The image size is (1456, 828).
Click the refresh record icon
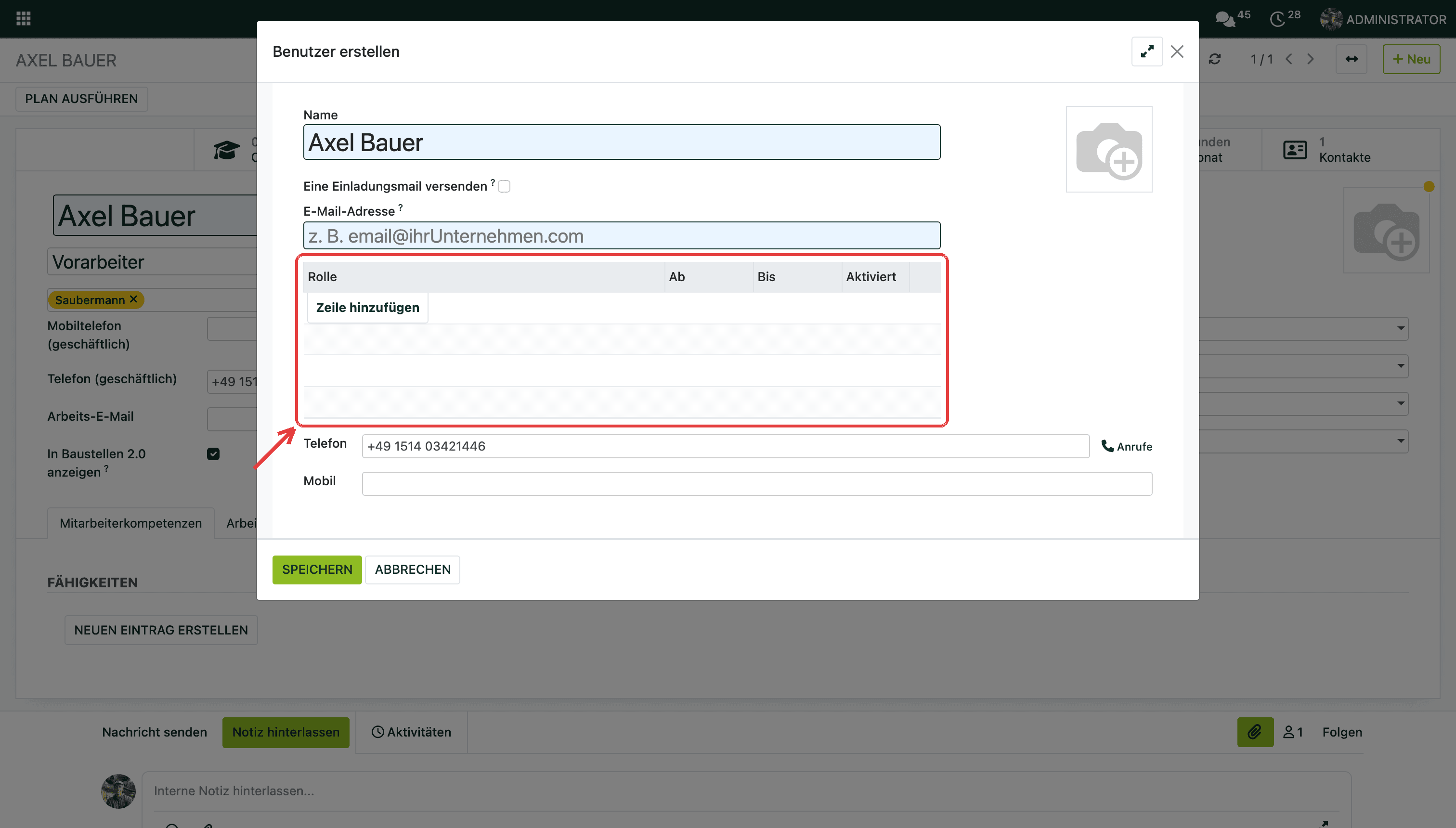(1214, 59)
